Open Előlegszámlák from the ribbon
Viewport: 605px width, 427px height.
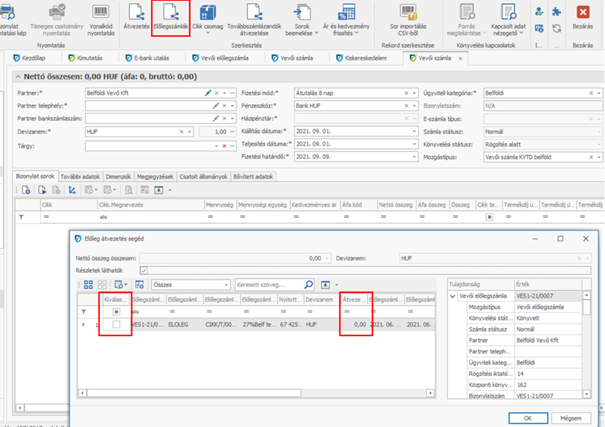[x=174, y=16]
